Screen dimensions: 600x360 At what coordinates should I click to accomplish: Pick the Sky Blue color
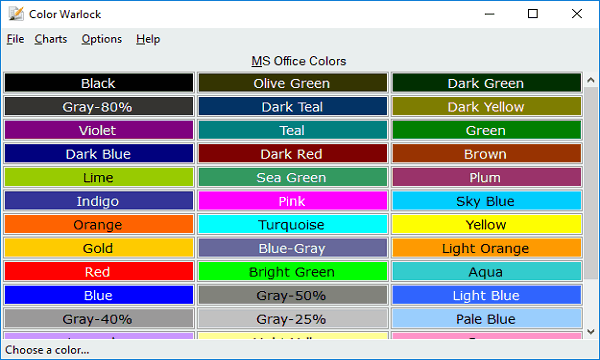click(486, 201)
